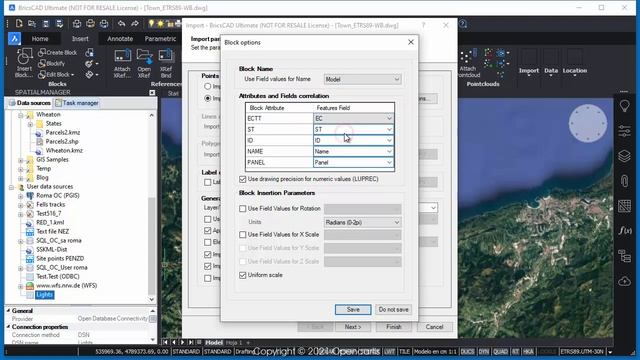Open the lightbulb tips panel icon
The width and height of the screenshot is (640, 360).
(x=624, y=106)
